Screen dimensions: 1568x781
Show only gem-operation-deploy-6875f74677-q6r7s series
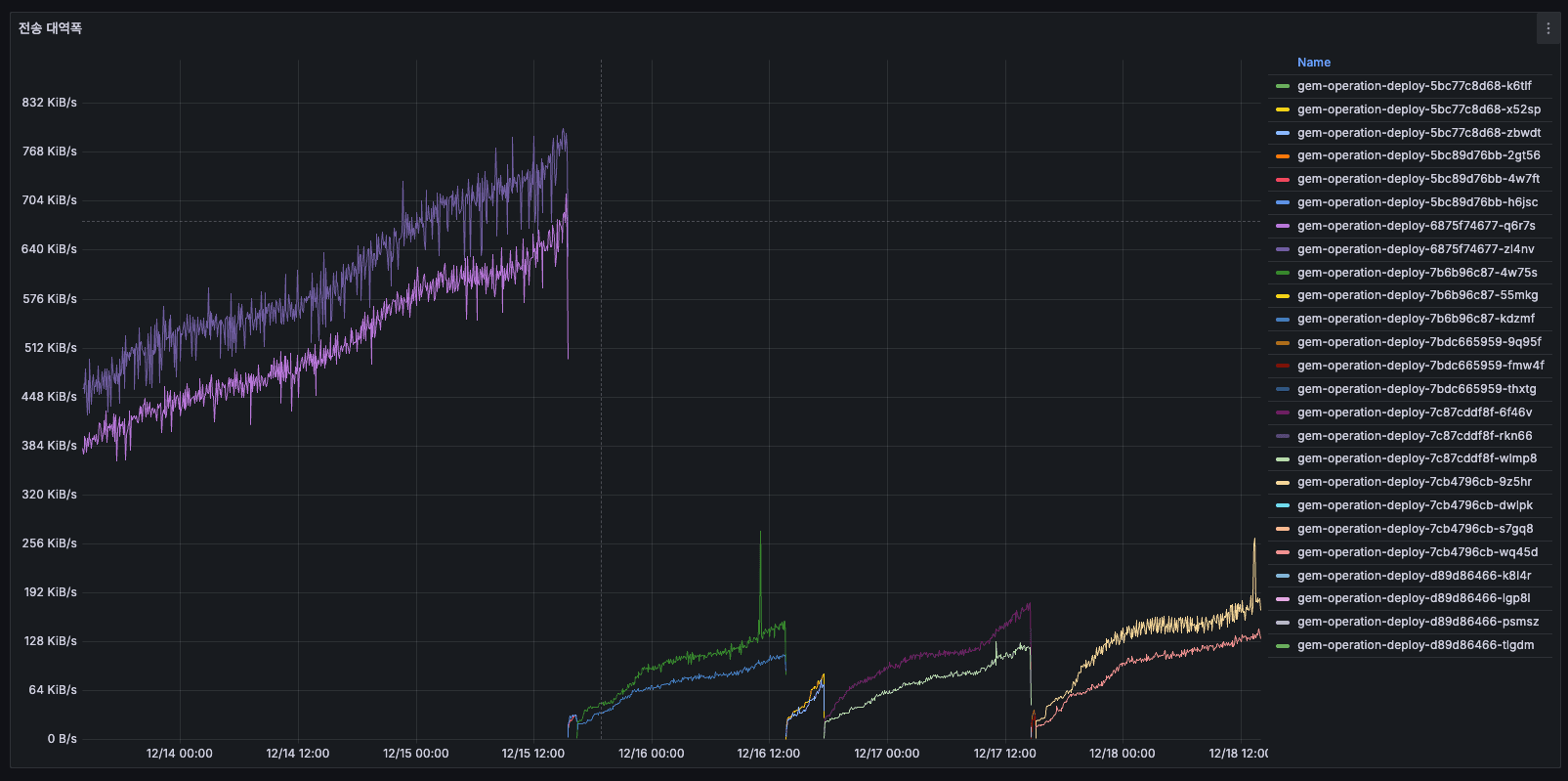click(1416, 226)
